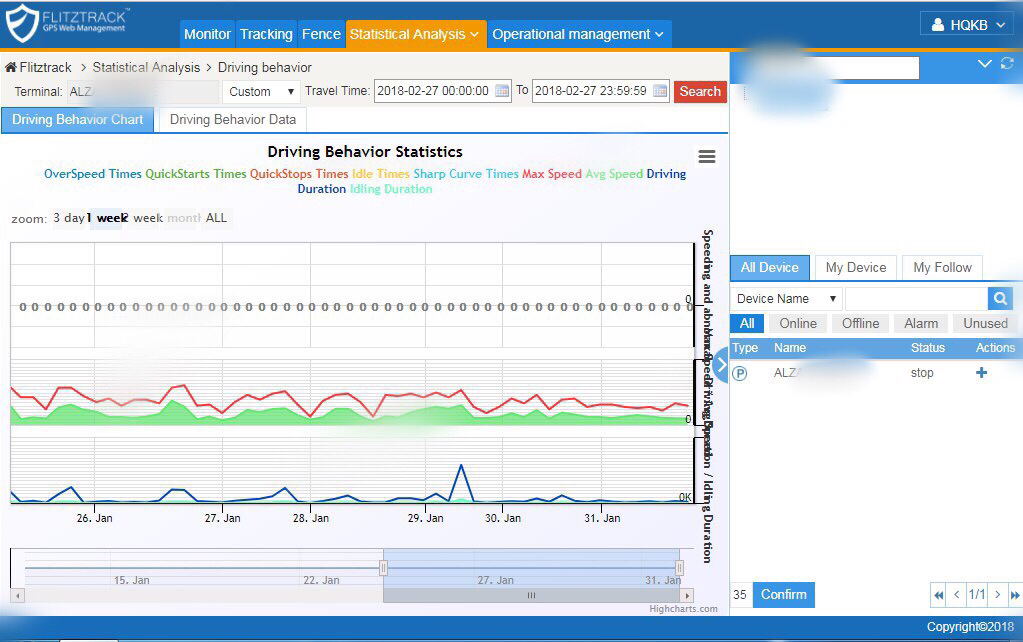1023x642 pixels.
Task: Click the Terminal input field
Action: [143, 91]
